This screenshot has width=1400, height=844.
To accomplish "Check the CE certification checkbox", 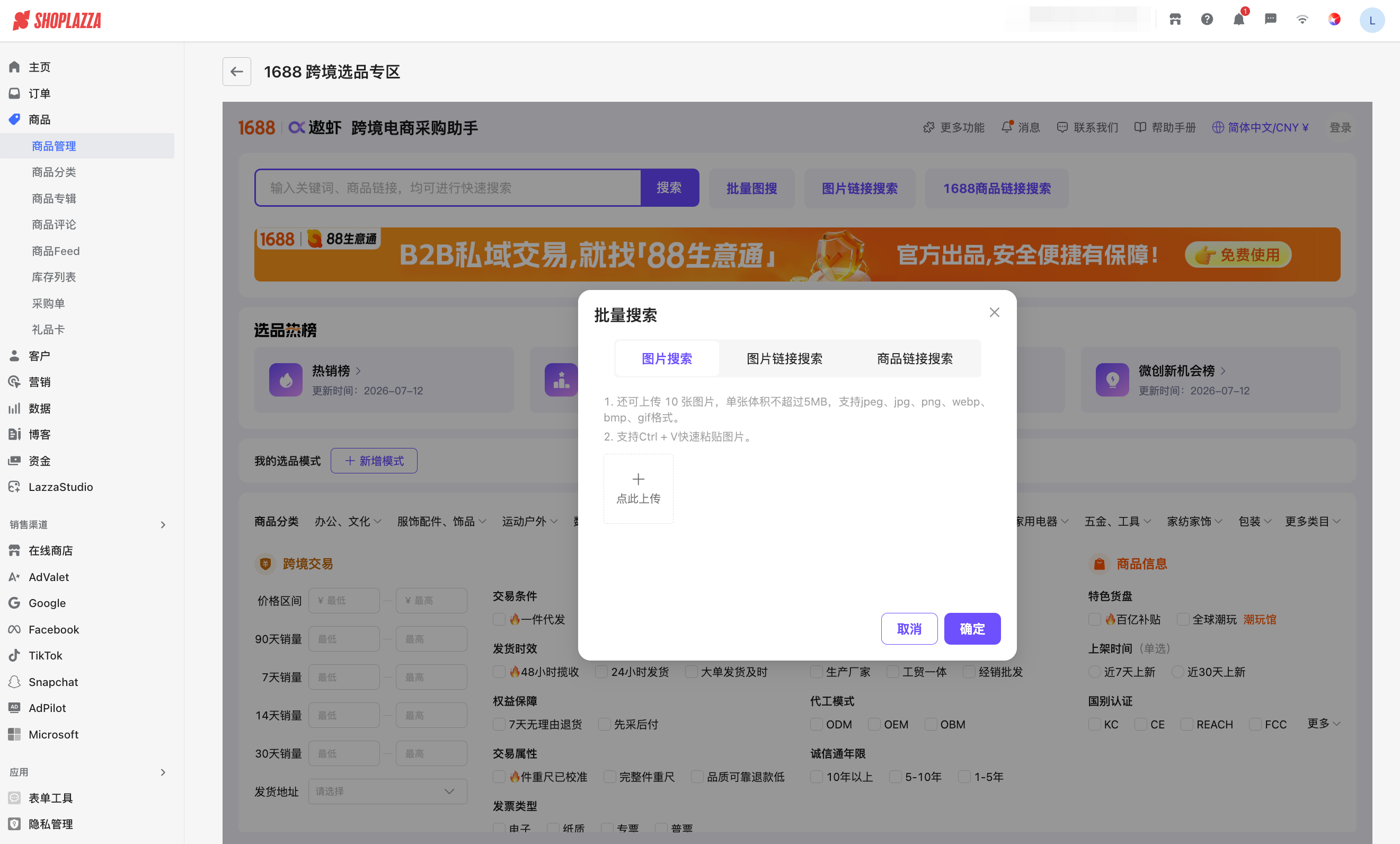I will (x=1140, y=725).
